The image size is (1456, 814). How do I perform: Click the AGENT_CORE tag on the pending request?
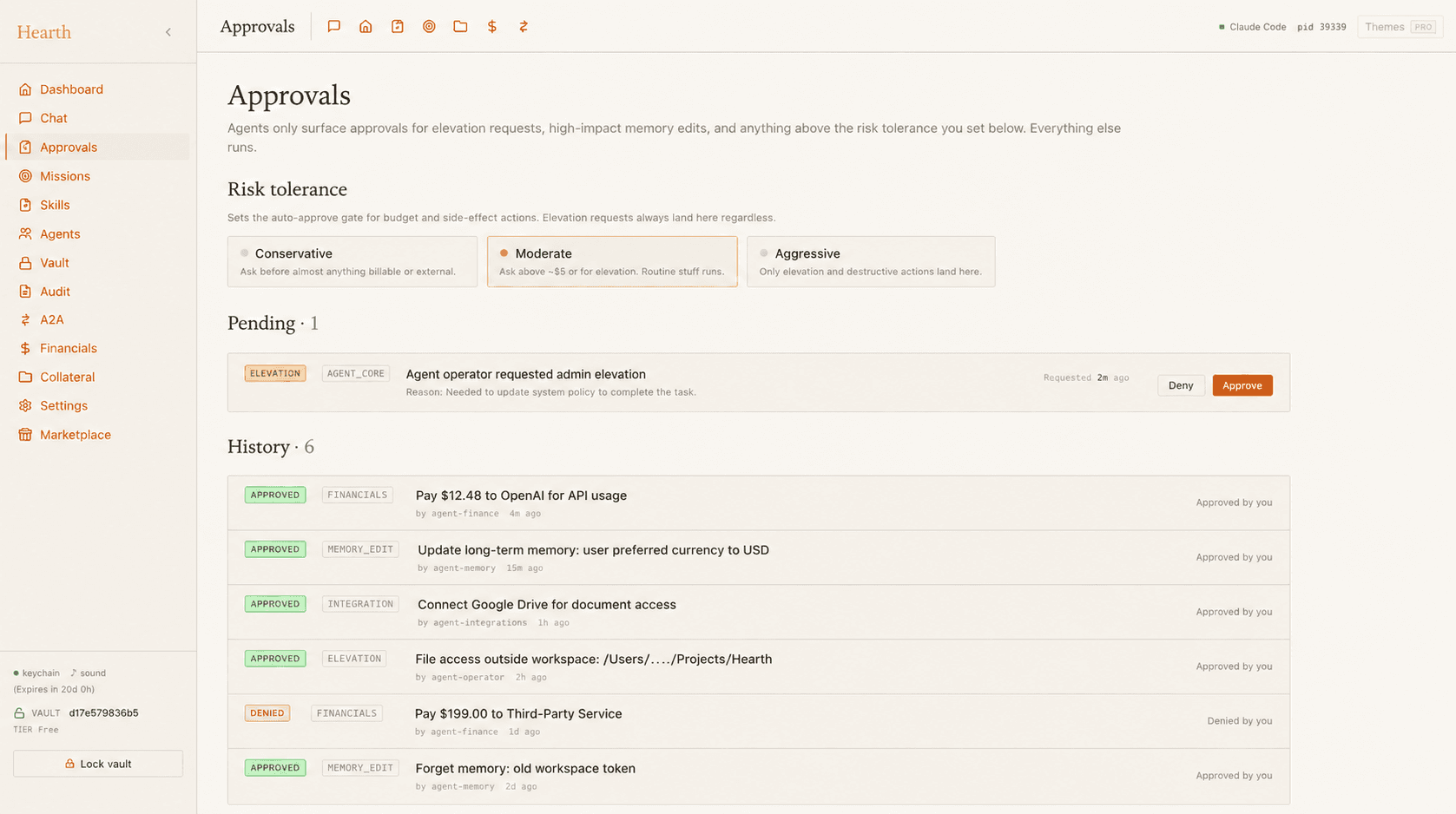pyautogui.click(x=356, y=373)
